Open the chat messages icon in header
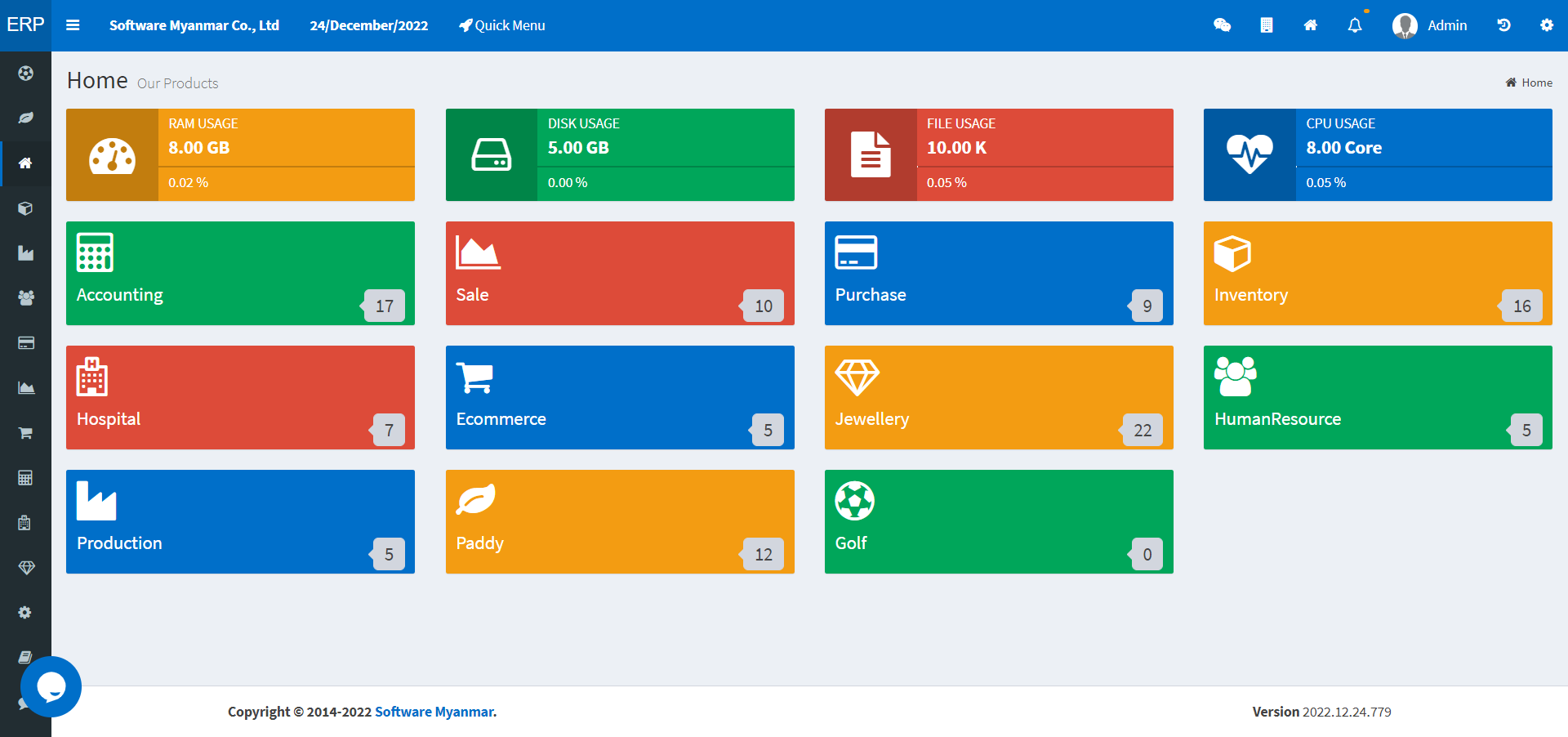This screenshot has width=1568, height=737. pos(1222,25)
